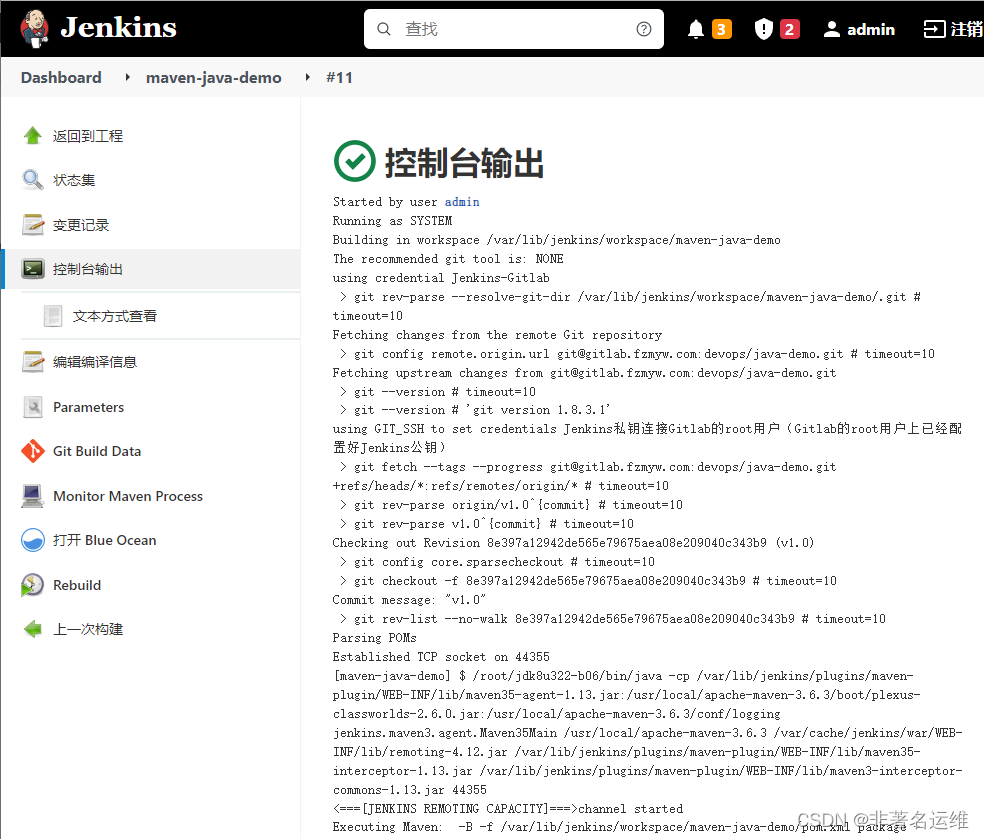Image resolution: width=984 pixels, height=839 pixels.
Task: Click the Git Build Data icon
Action: (33, 451)
